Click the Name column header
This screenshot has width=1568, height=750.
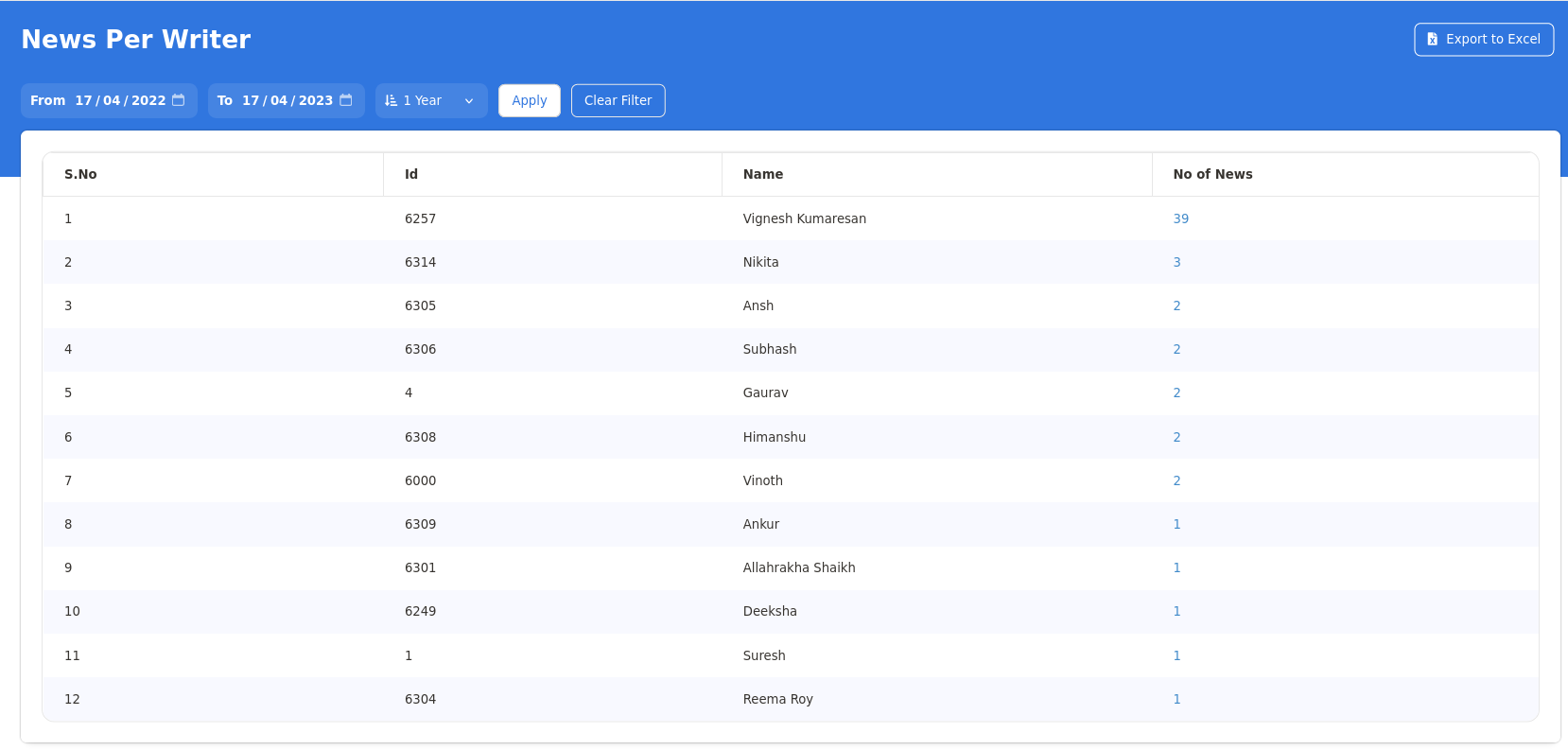coord(762,174)
